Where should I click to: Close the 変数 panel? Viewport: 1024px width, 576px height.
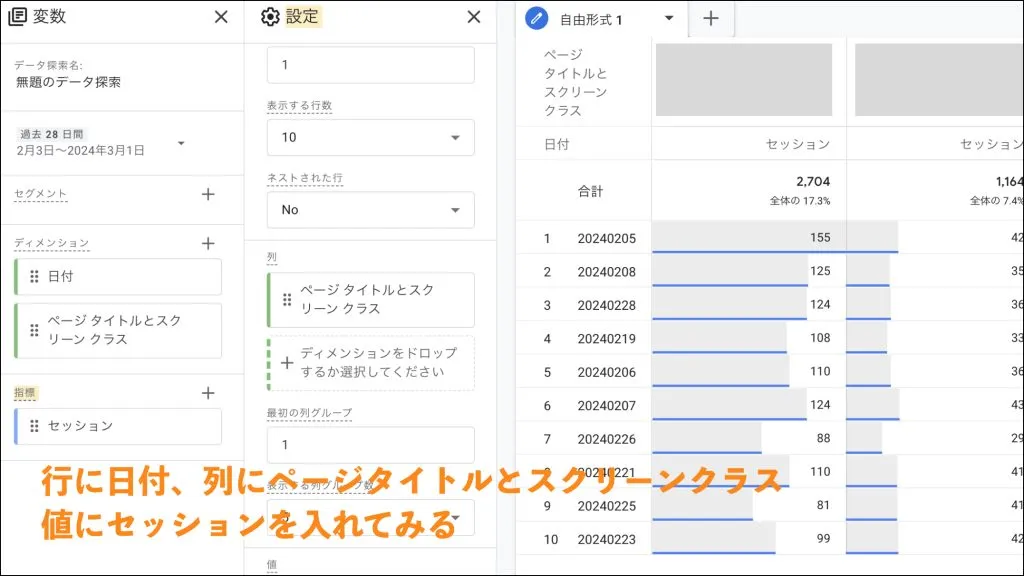[221, 17]
